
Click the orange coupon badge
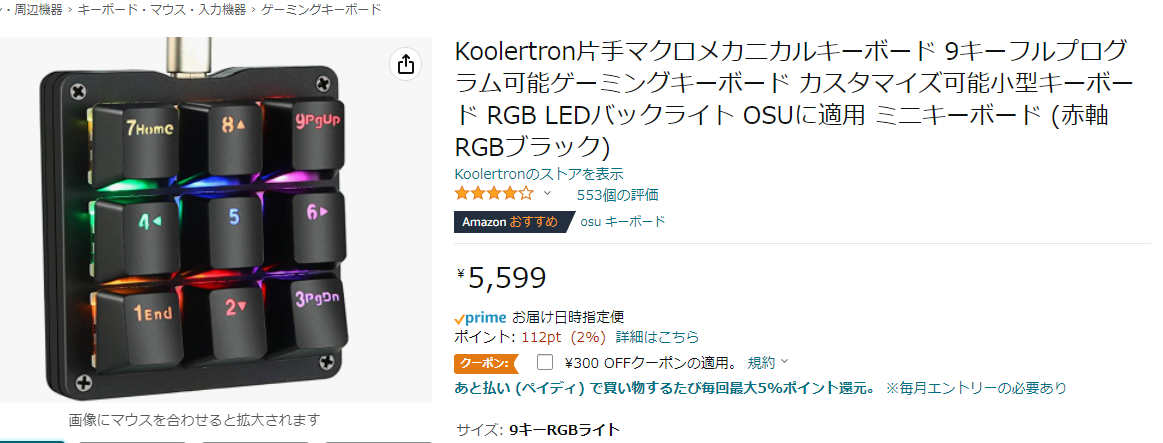pos(487,362)
